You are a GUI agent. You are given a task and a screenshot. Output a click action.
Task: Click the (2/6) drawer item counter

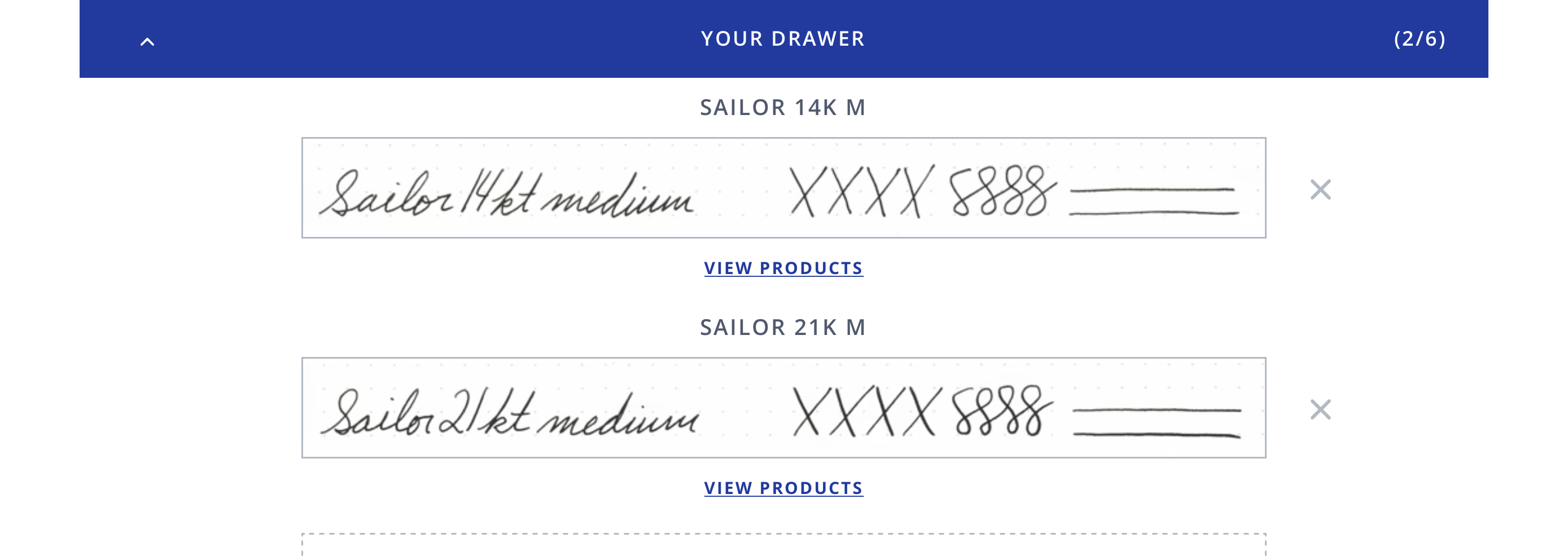(1420, 39)
